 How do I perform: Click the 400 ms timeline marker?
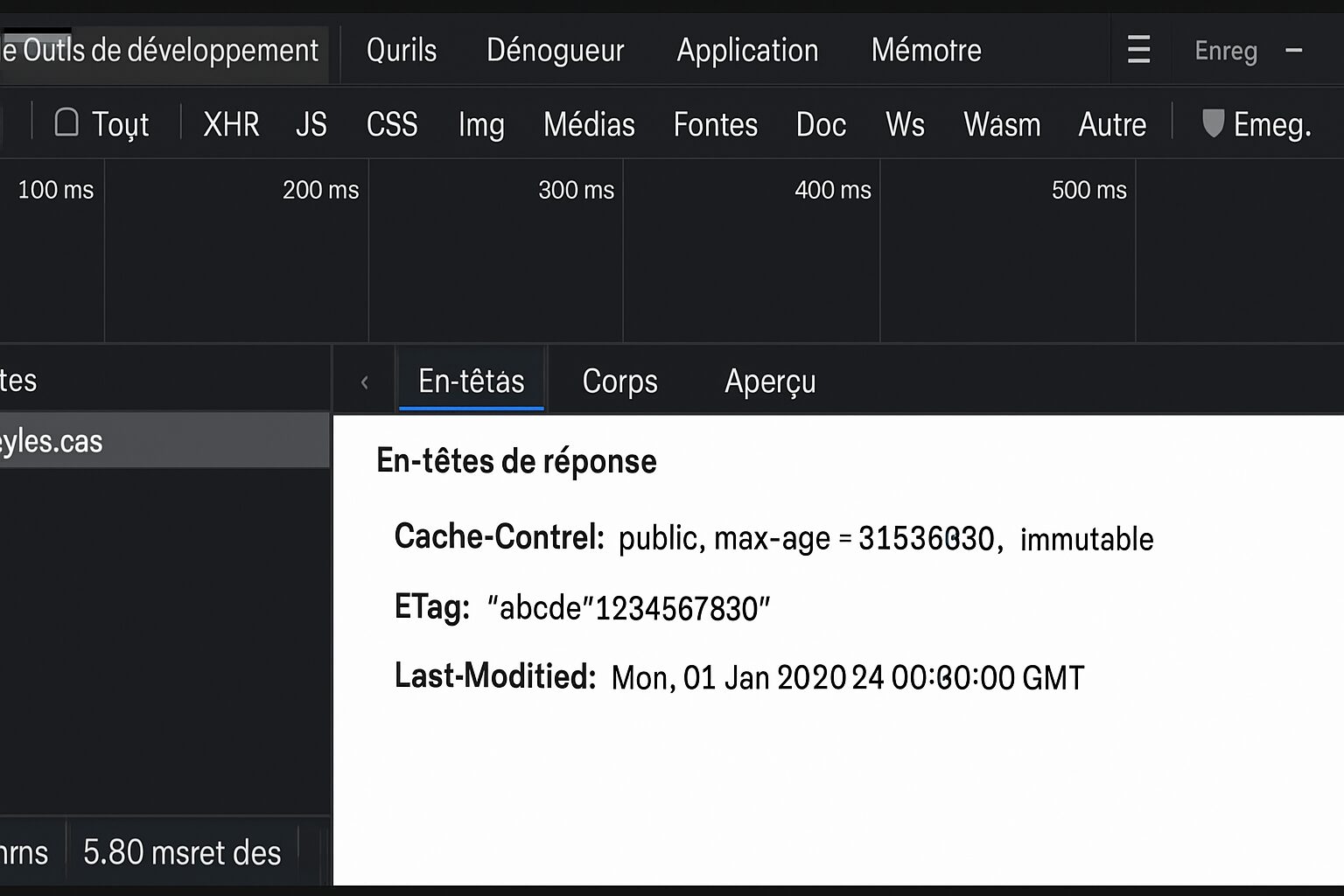click(833, 190)
